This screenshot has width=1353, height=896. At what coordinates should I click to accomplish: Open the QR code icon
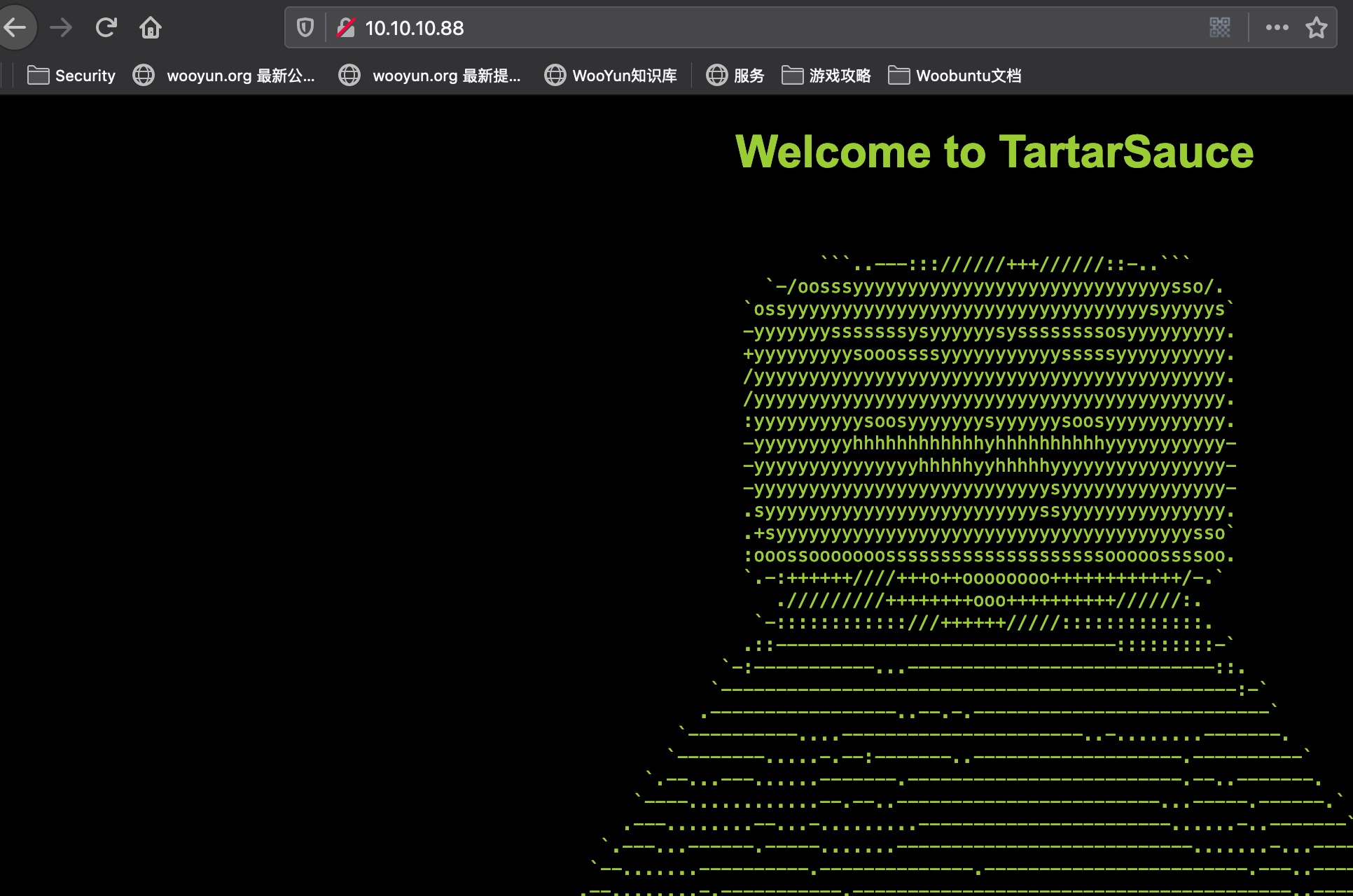[x=1219, y=28]
